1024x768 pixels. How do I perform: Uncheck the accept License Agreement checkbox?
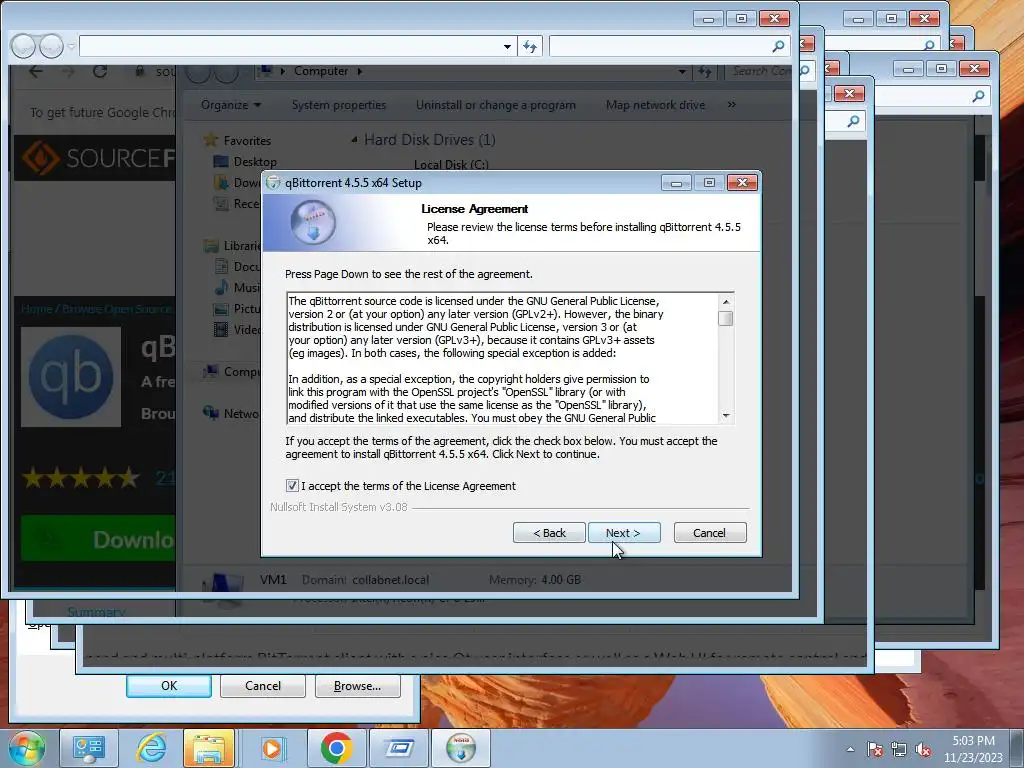[x=292, y=485]
